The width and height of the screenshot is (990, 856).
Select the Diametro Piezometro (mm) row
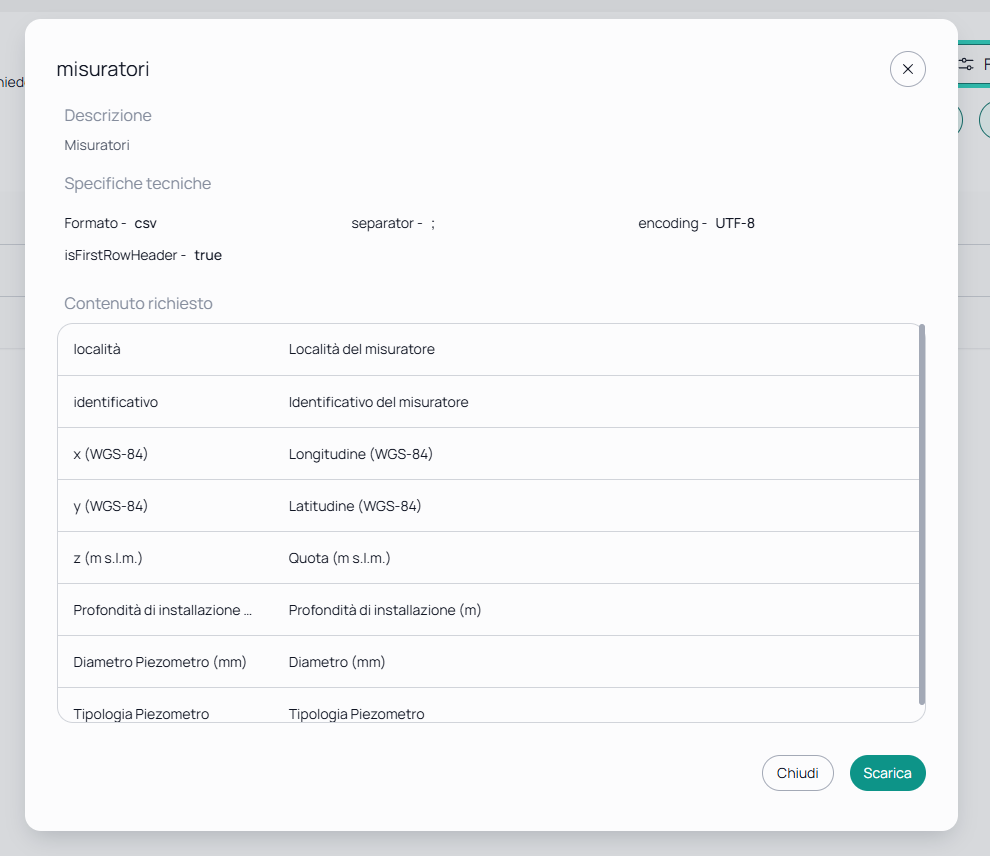click(x=488, y=662)
